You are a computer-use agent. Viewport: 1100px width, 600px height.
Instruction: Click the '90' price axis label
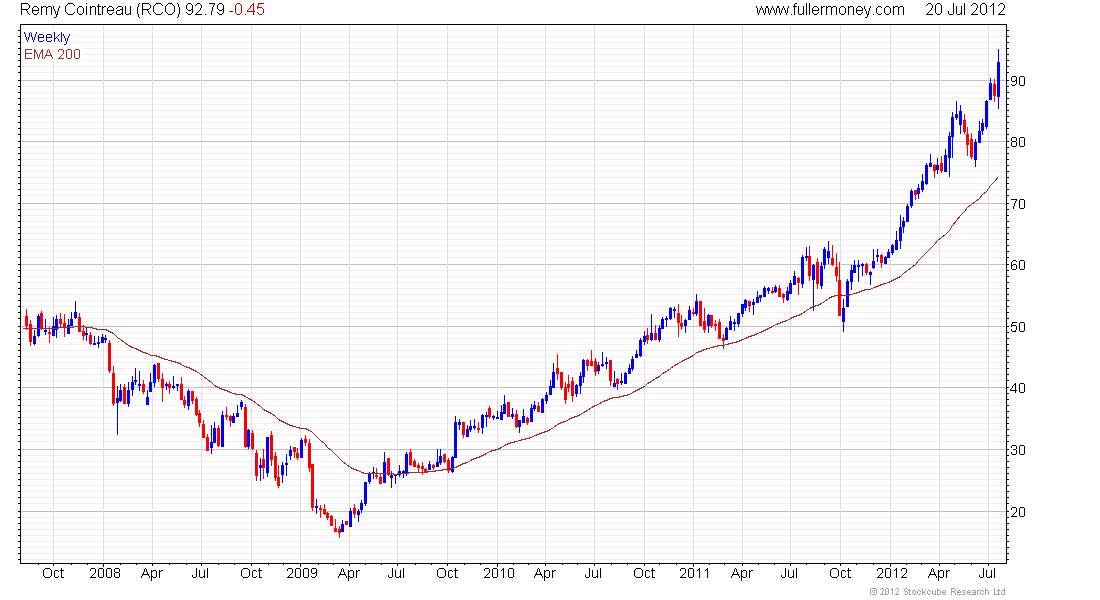tap(1017, 81)
